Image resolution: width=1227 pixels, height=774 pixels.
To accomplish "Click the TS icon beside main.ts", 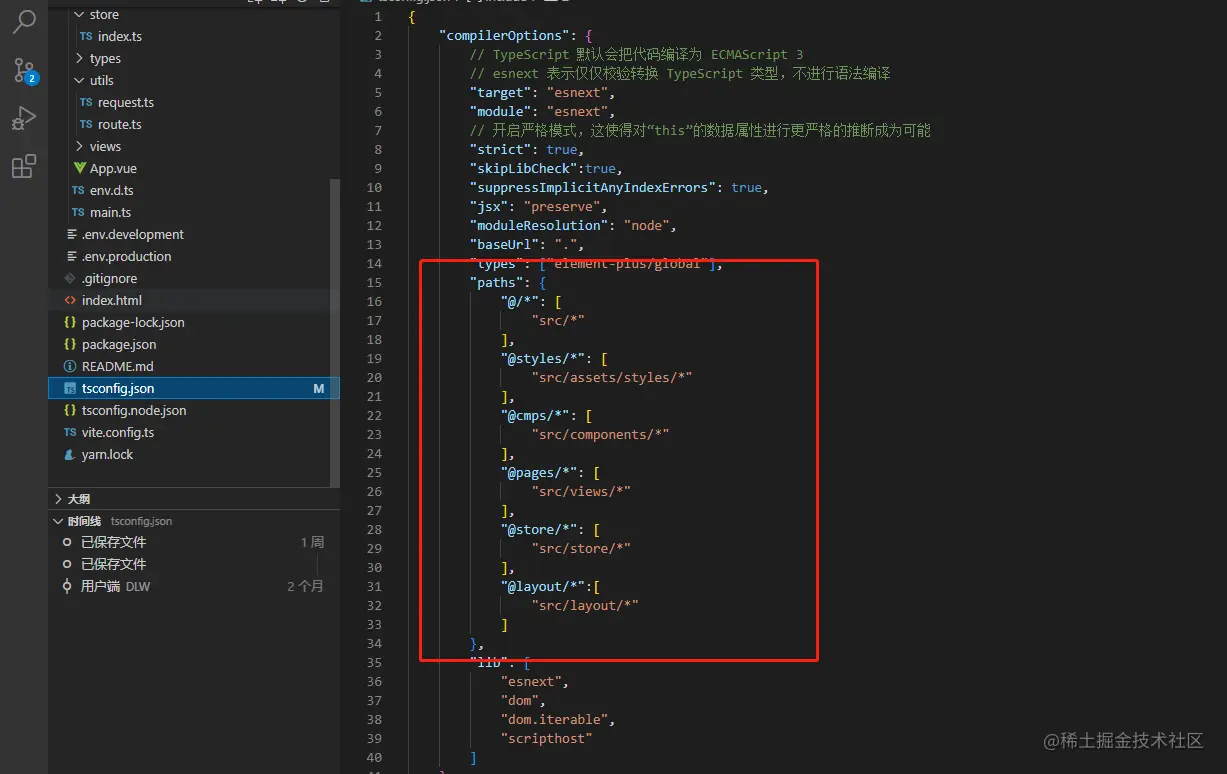I will (78, 212).
